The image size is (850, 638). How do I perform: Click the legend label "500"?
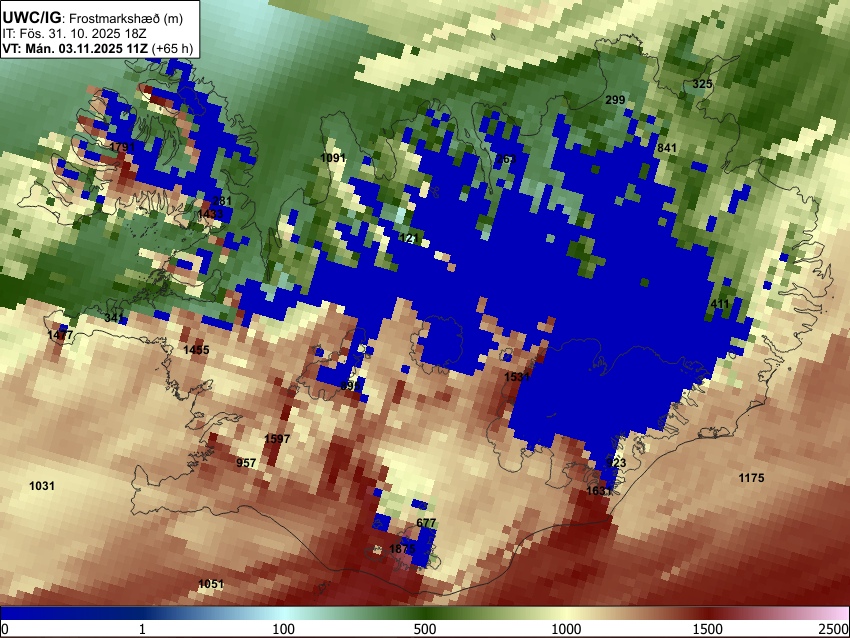424,629
